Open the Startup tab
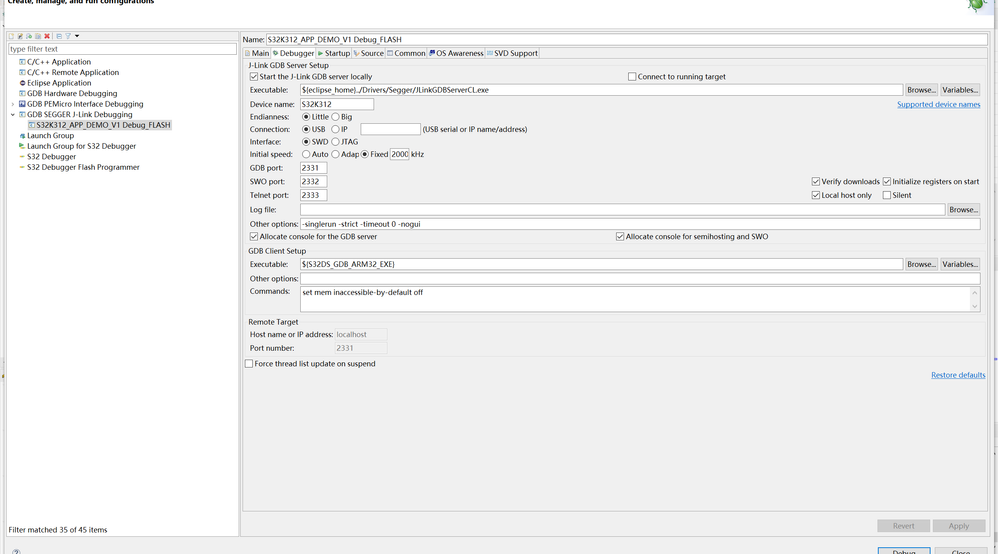Image resolution: width=998 pixels, height=554 pixels. click(x=334, y=53)
